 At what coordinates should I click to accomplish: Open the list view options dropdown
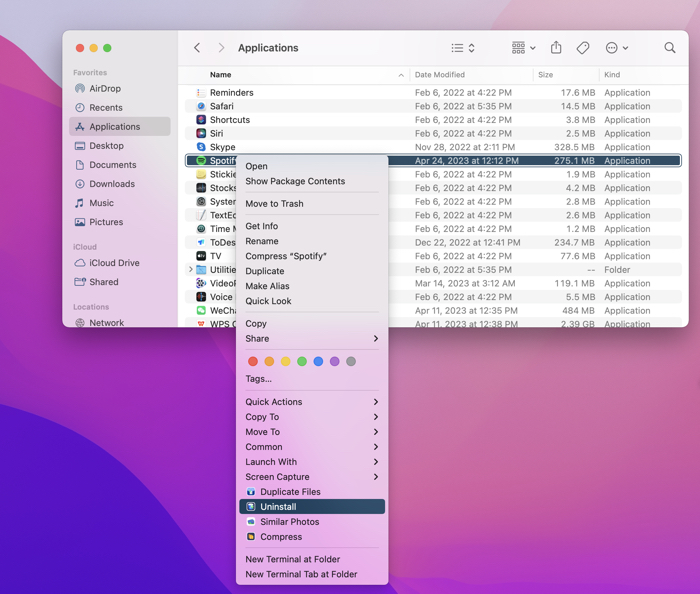coord(462,48)
